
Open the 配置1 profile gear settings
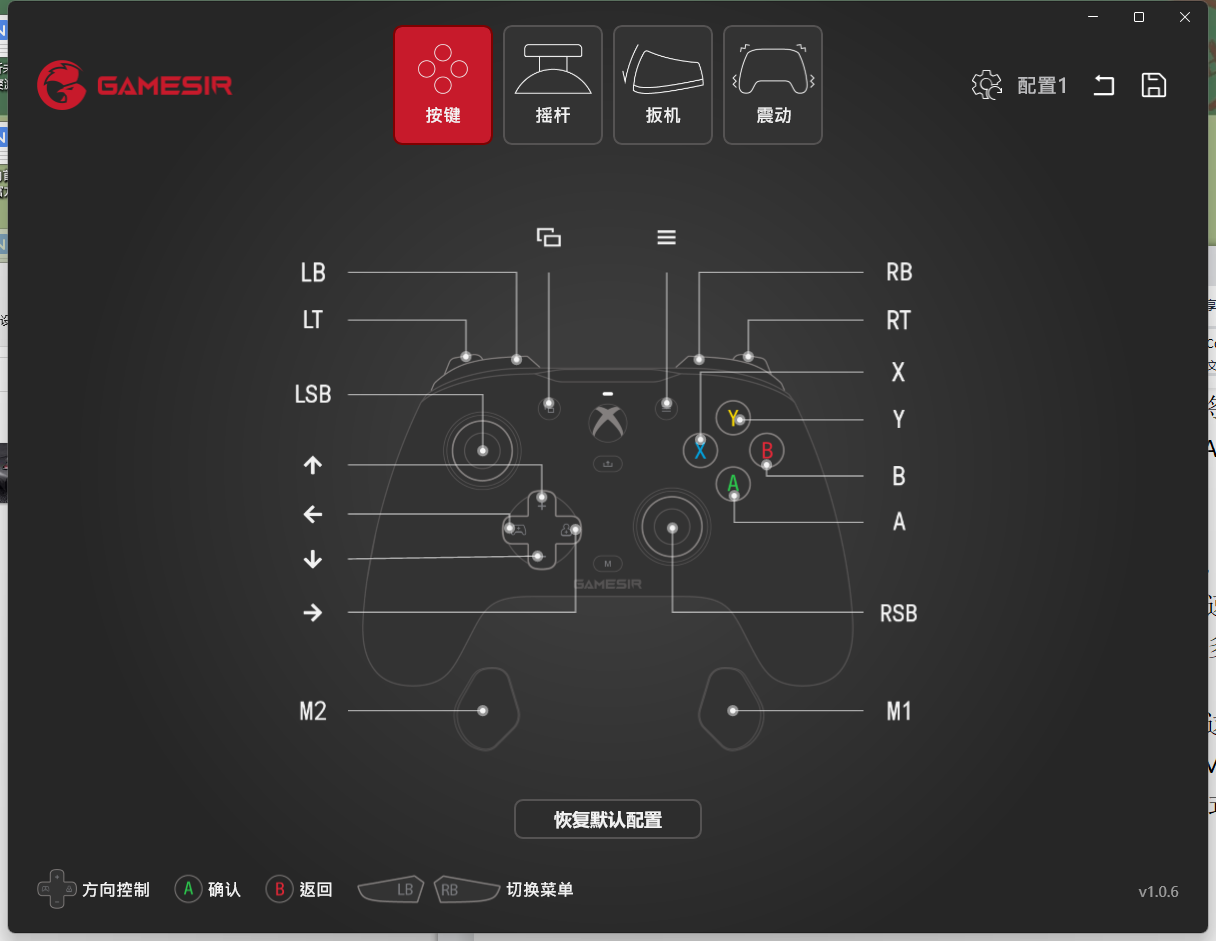point(987,85)
